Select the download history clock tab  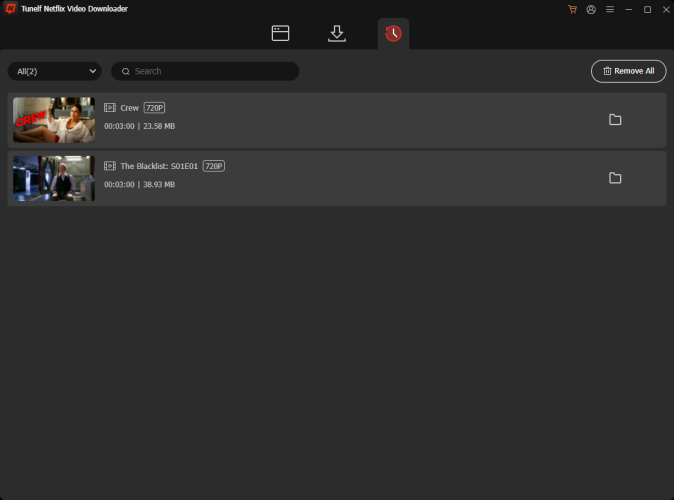(x=393, y=33)
